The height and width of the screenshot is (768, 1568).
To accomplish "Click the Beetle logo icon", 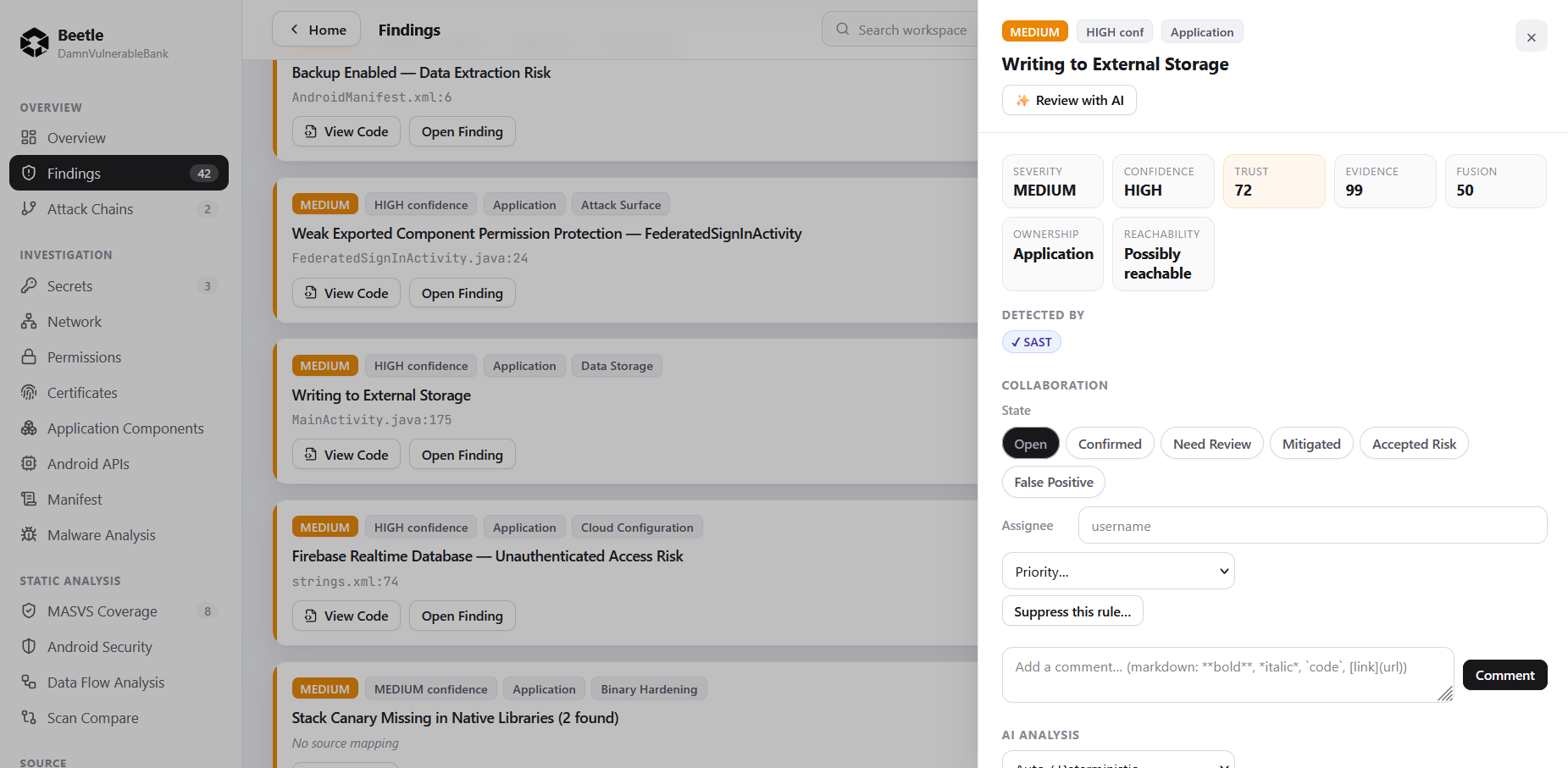I will pos(35,42).
